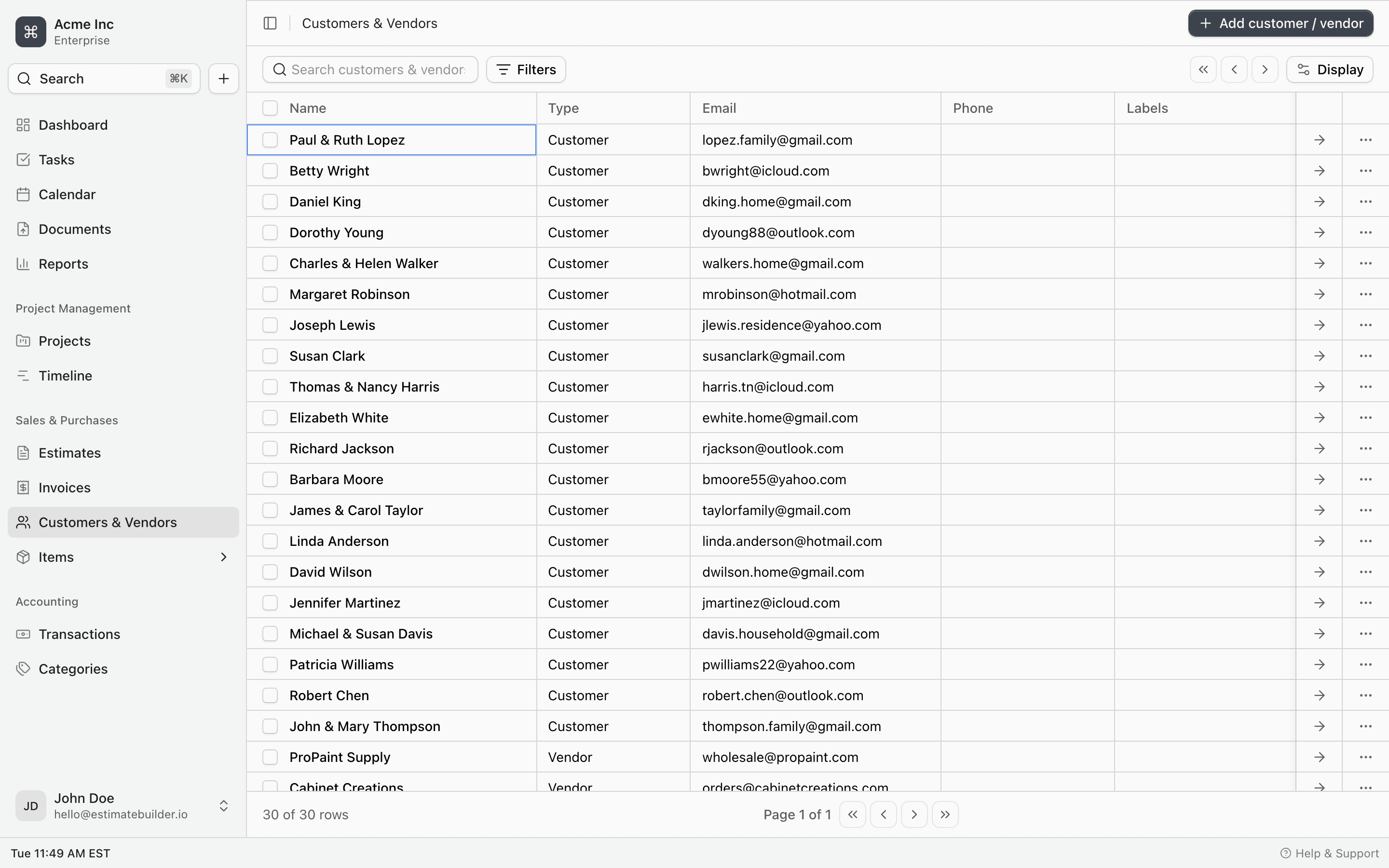Open the three-dot menu for Daniel King
This screenshot has height=868, width=1389.
tap(1365, 201)
